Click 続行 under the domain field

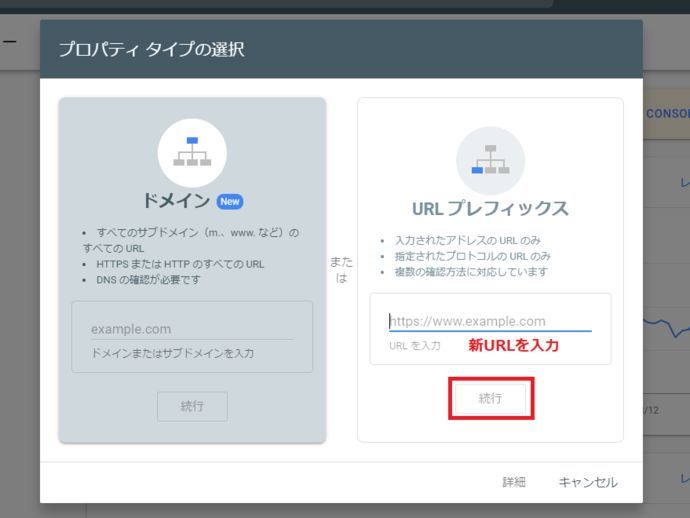coord(192,406)
